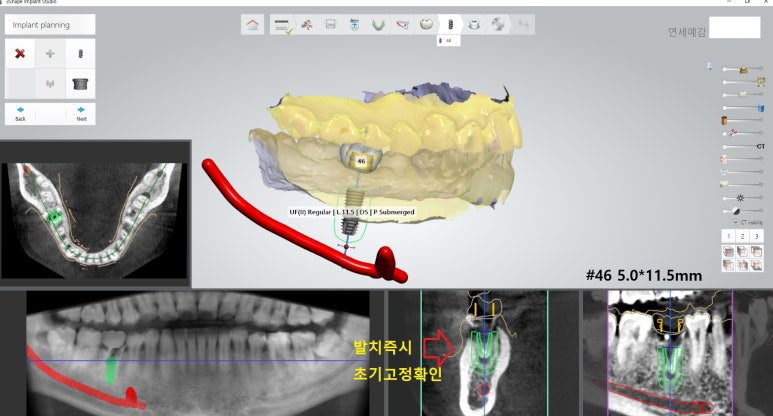The height and width of the screenshot is (416, 773).
Task: Open the third workflow step icon
Action: pyautogui.click(x=330, y=25)
